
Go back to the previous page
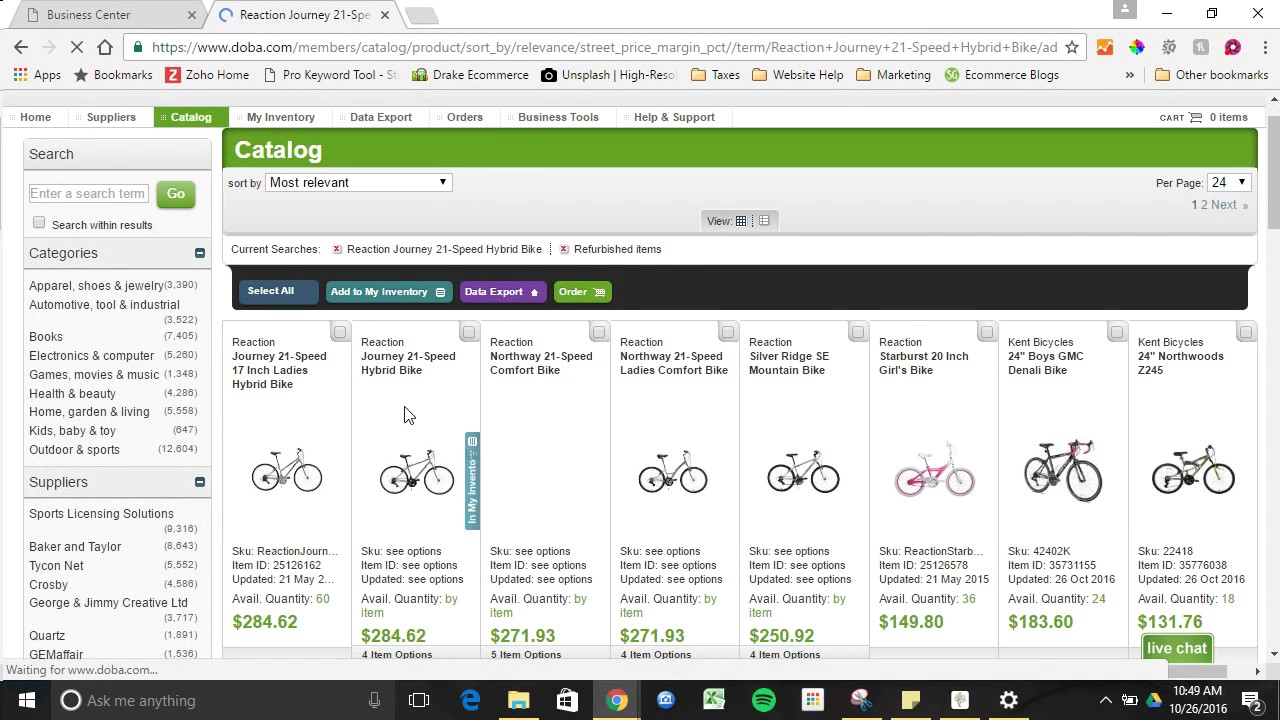[21, 47]
